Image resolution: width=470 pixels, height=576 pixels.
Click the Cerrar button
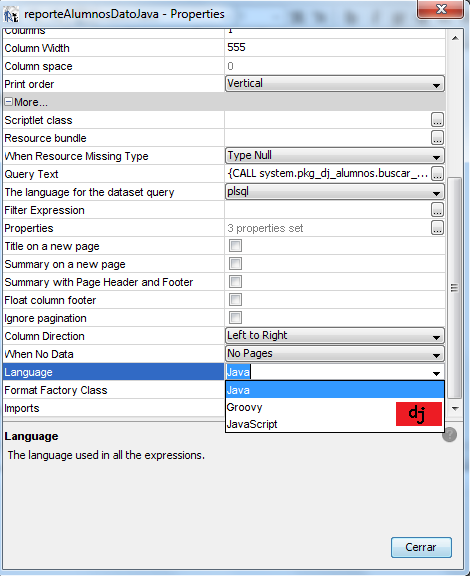(x=421, y=547)
